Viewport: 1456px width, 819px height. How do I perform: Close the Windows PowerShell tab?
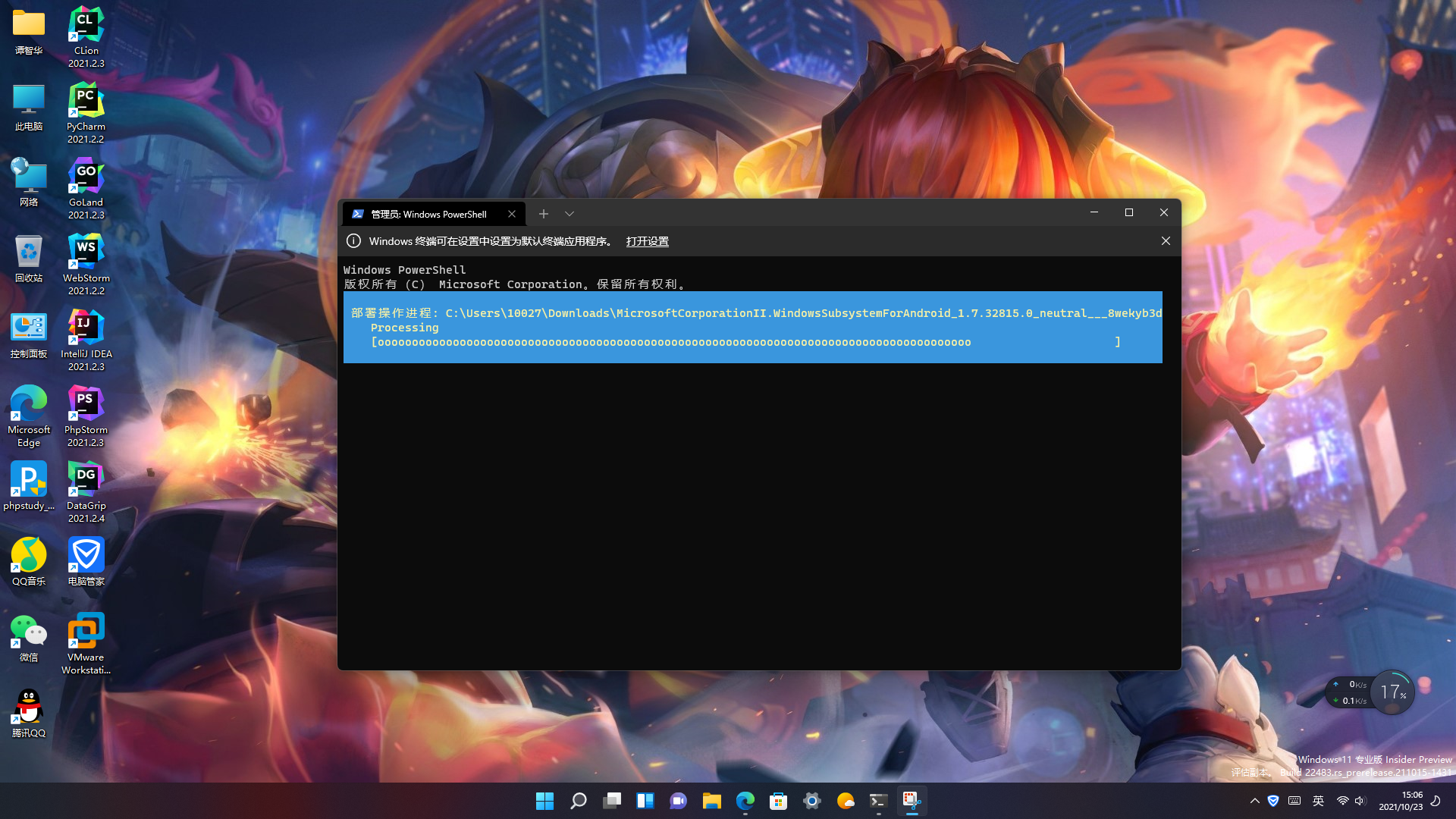512,214
